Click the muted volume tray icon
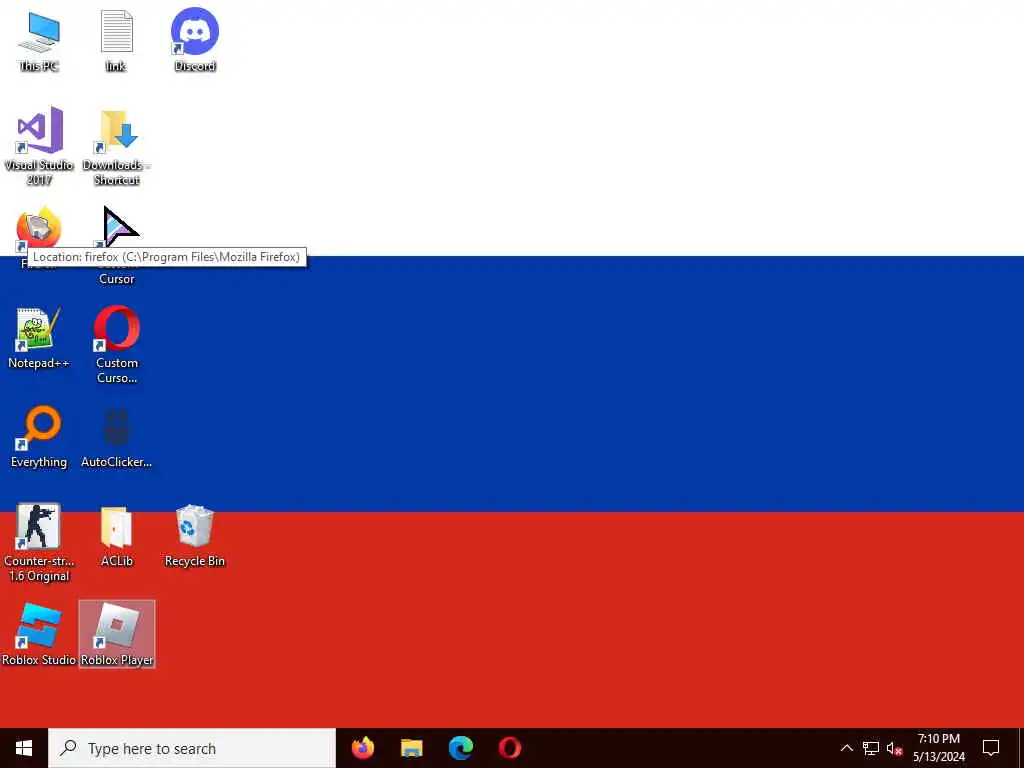This screenshot has height=768, width=1024. tap(894, 748)
